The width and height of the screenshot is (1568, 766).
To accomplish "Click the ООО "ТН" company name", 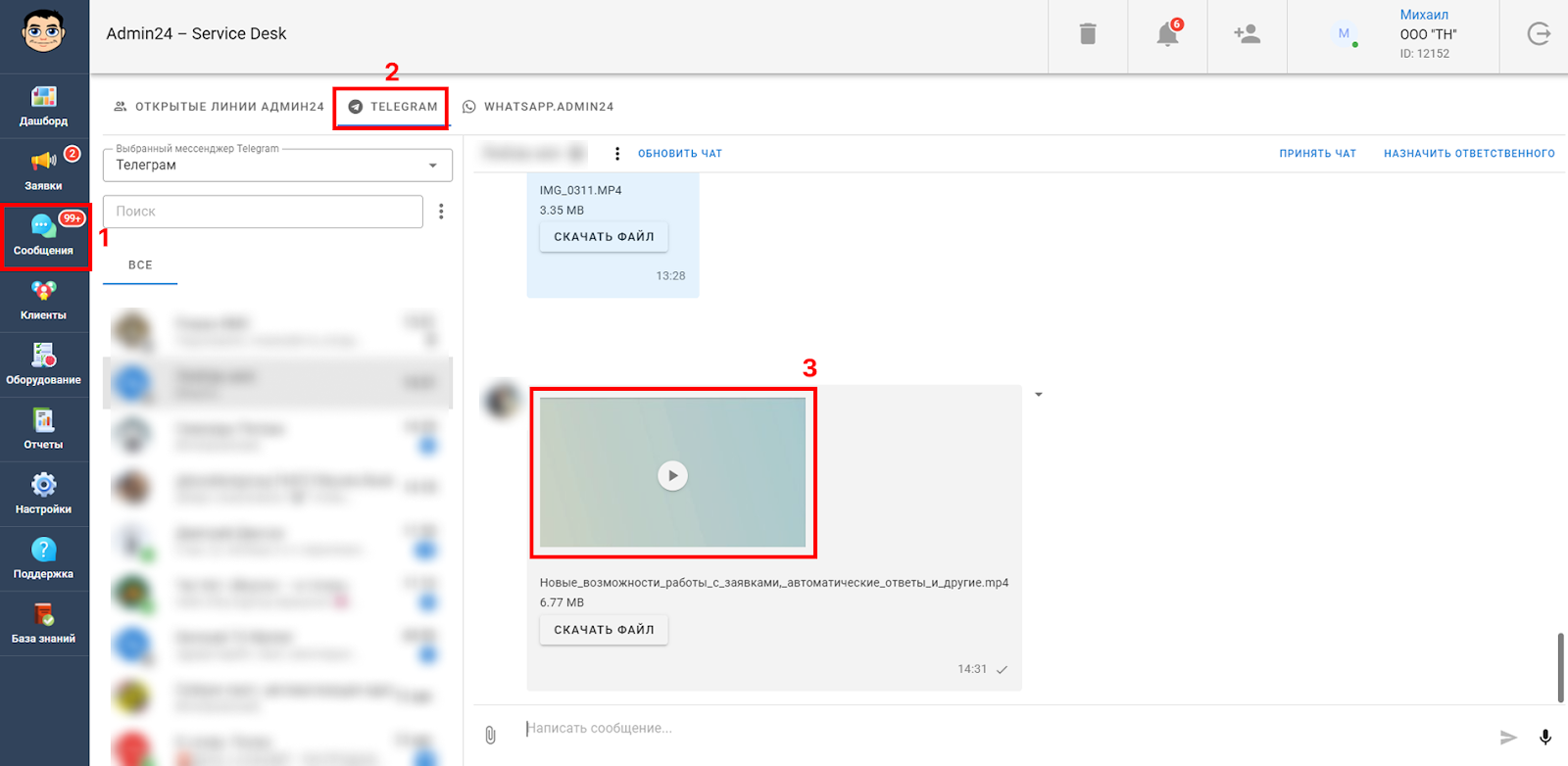I will pyautogui.click(x=1428, y=34).
